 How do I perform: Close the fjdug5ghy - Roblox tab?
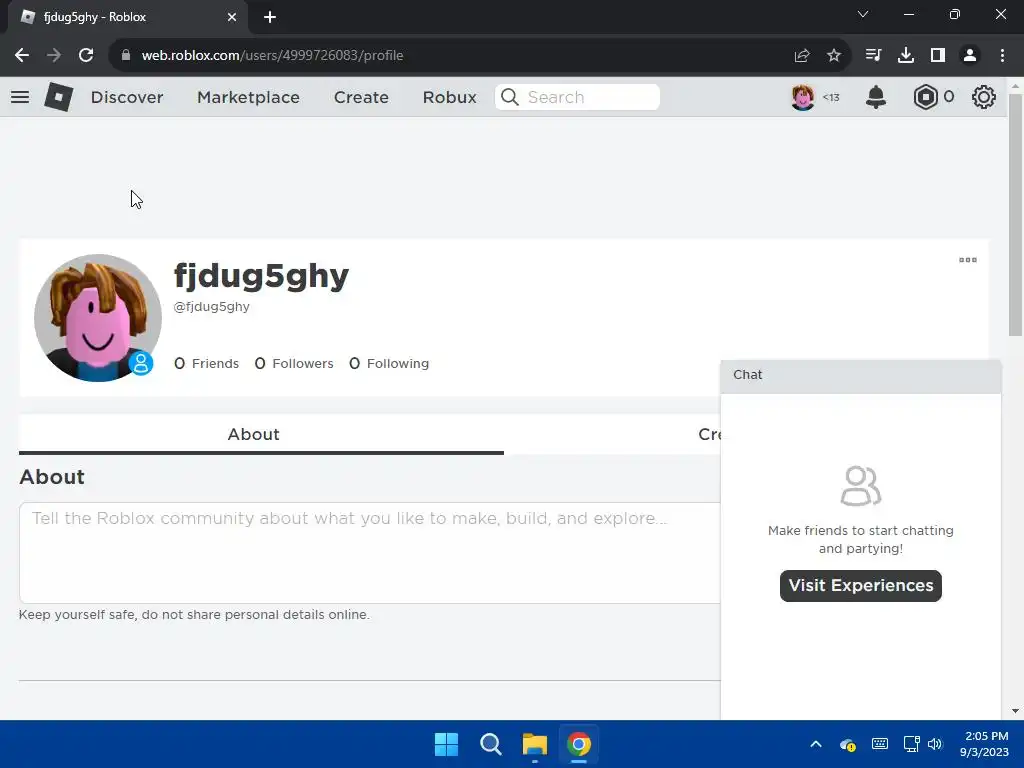232,17
